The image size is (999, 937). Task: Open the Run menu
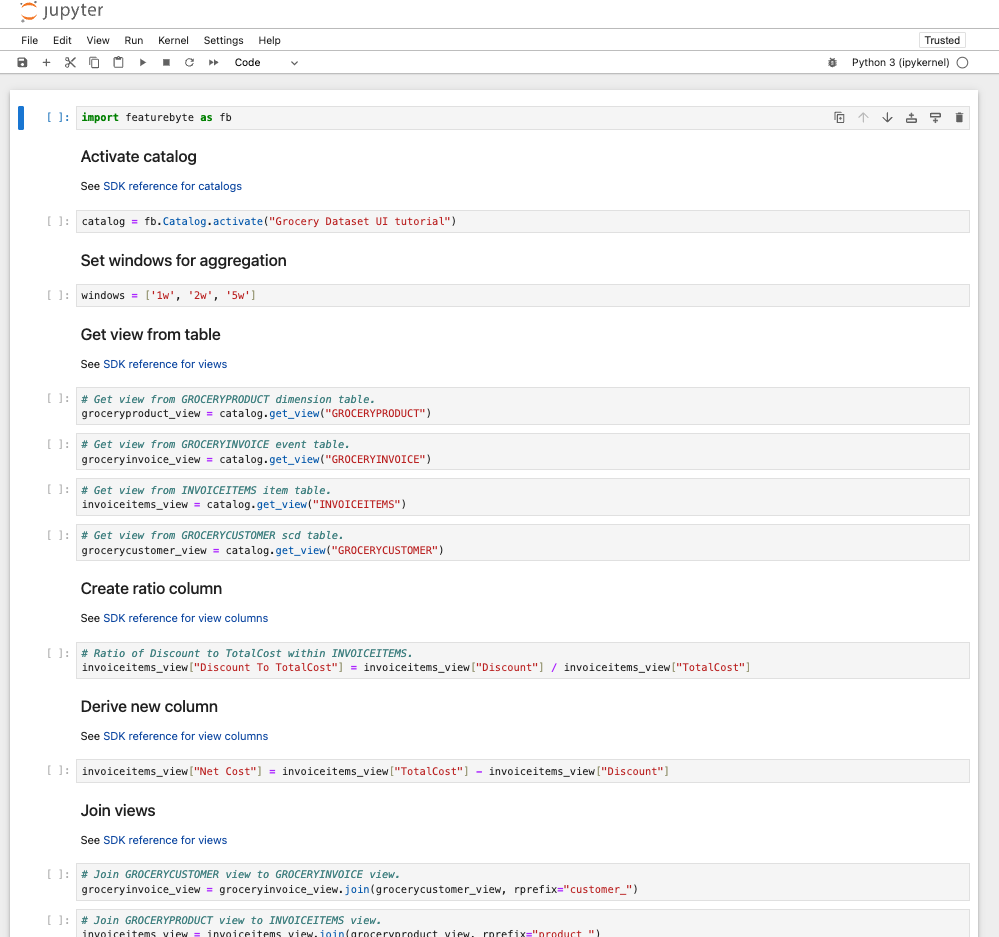(134, 41)
